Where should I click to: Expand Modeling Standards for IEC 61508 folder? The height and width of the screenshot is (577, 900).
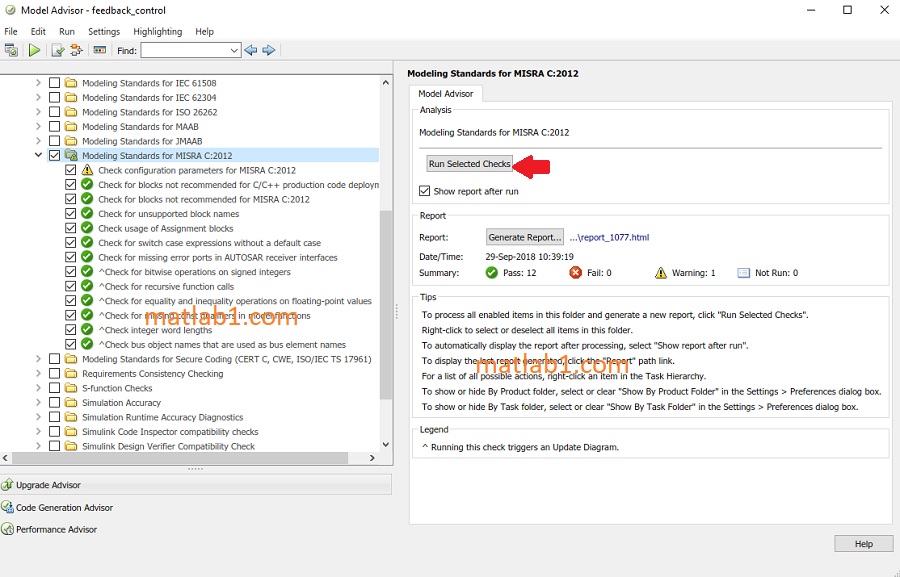[38, 83]
